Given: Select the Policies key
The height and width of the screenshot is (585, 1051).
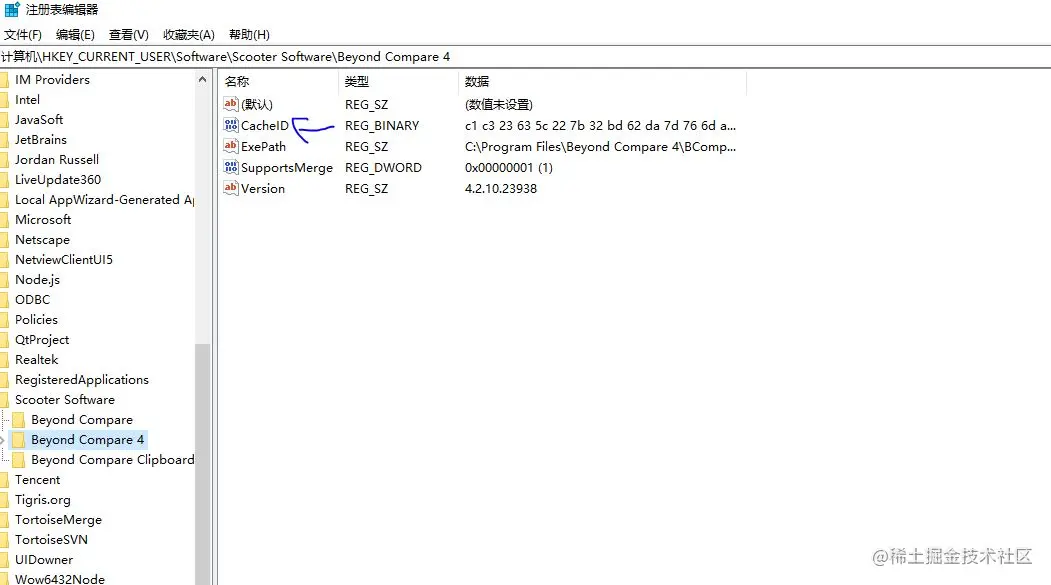Looking at the screenshot, I should click(x=36, y=320).
